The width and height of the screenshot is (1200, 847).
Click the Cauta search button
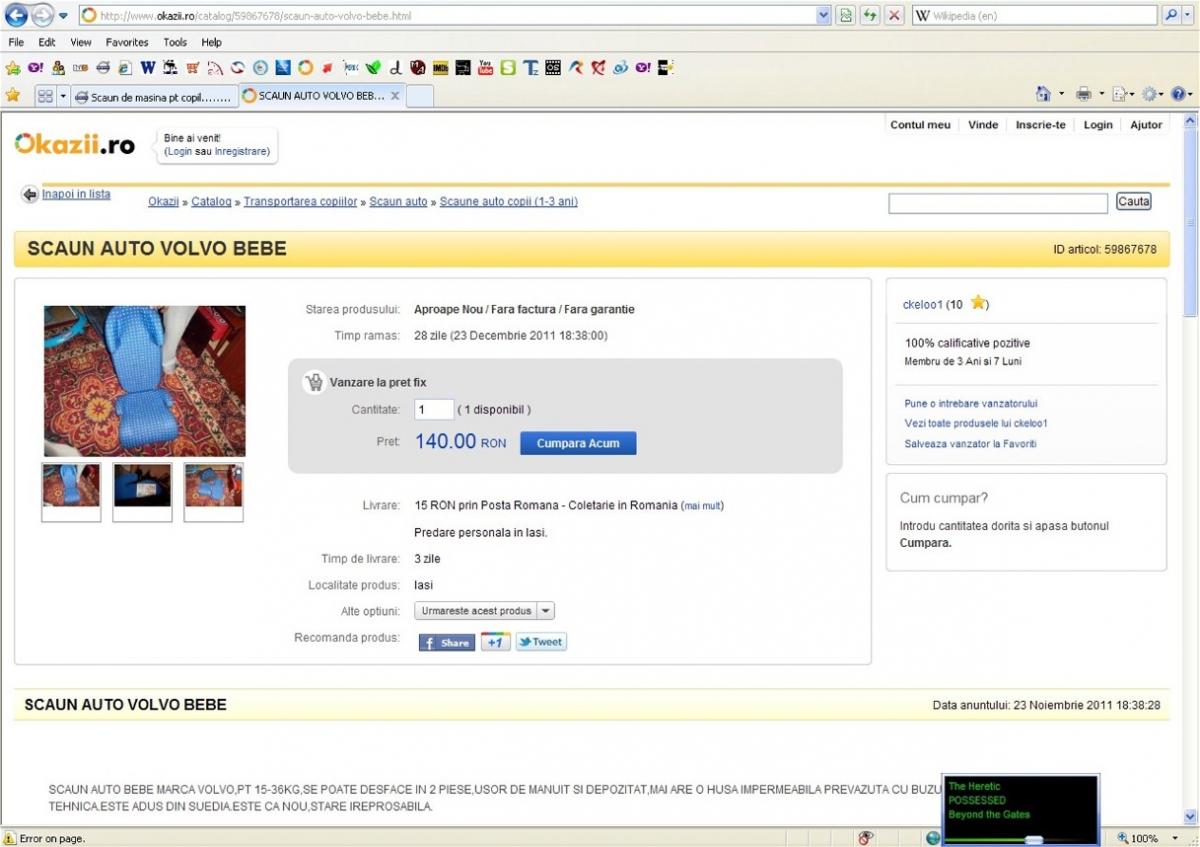coord(1134,202)
